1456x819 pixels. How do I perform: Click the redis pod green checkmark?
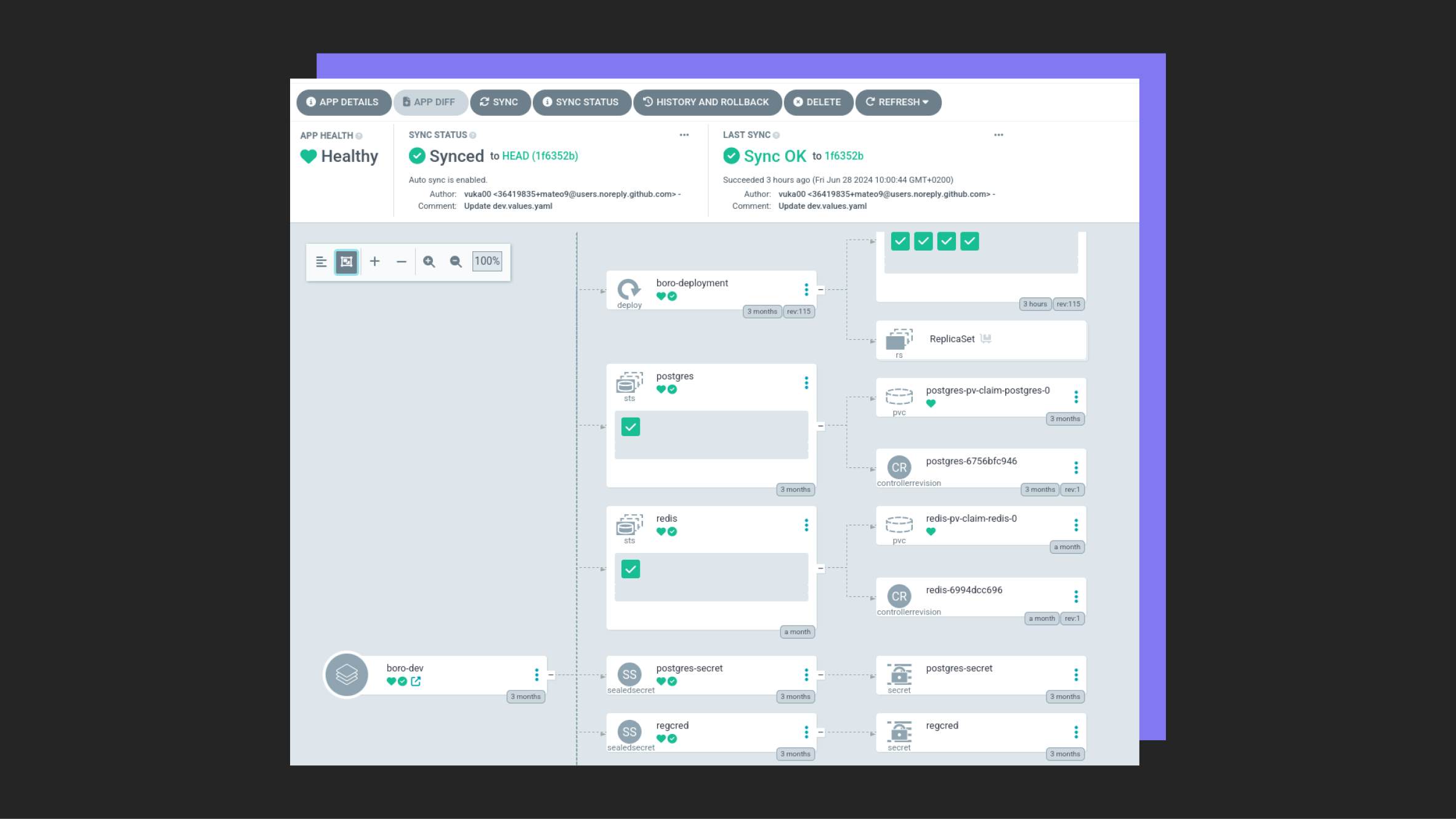[631, 569]
